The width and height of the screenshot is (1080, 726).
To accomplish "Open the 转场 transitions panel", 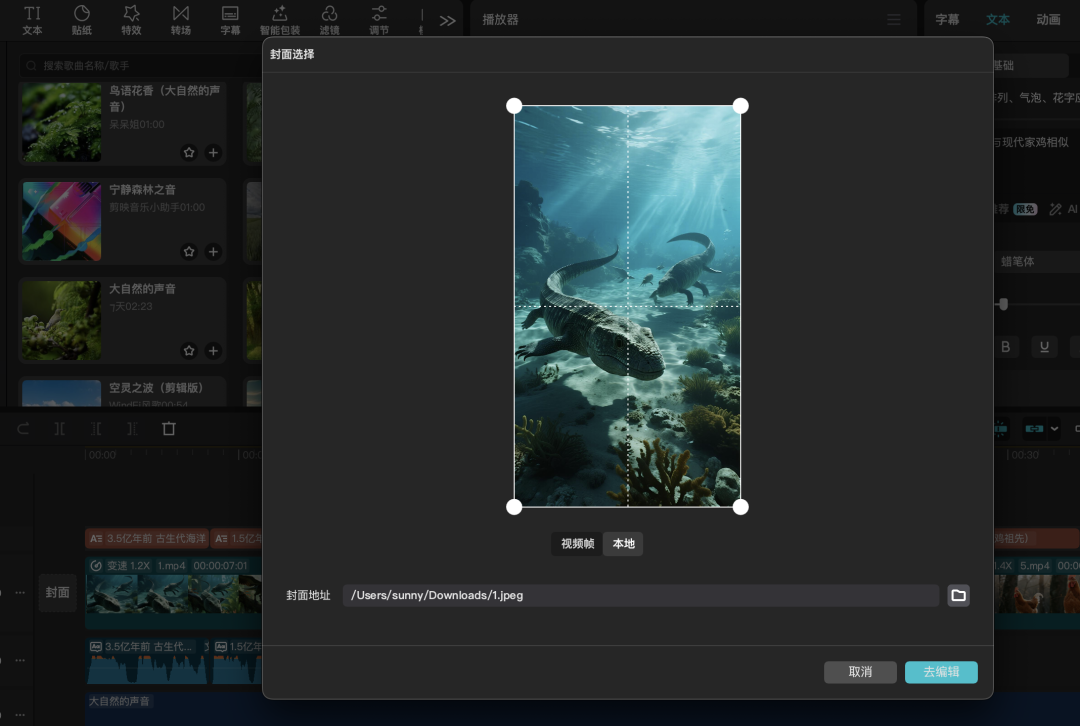I will click(181, 19).
